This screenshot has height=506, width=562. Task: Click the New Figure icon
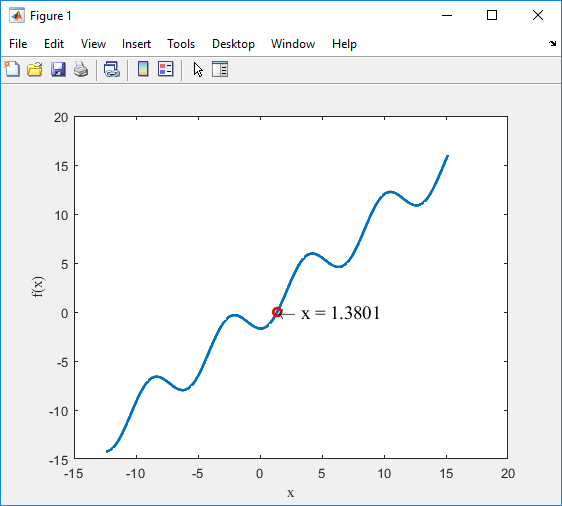12,69
